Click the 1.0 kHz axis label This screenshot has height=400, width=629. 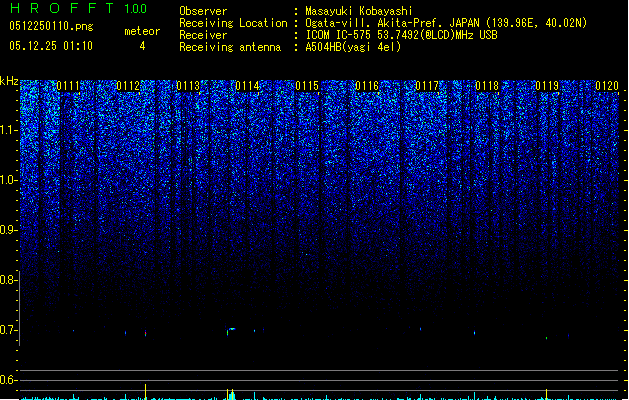pyautogui.click(x=8, y=180)
